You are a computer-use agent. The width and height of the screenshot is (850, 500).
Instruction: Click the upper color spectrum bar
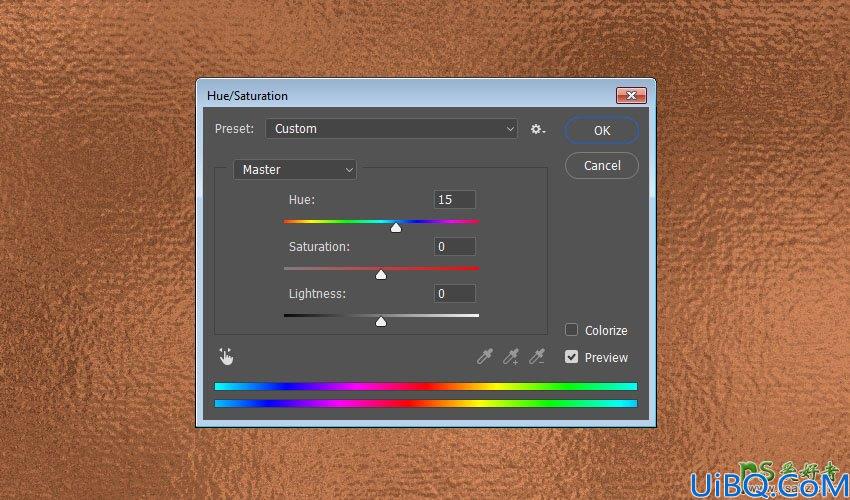coord(426,386)
